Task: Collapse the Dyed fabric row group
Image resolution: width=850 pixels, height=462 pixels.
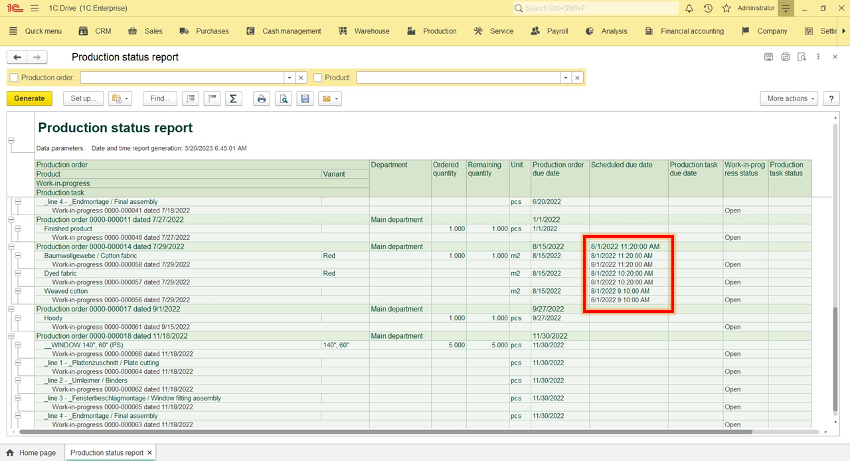Action: click(x=18, y=273)
